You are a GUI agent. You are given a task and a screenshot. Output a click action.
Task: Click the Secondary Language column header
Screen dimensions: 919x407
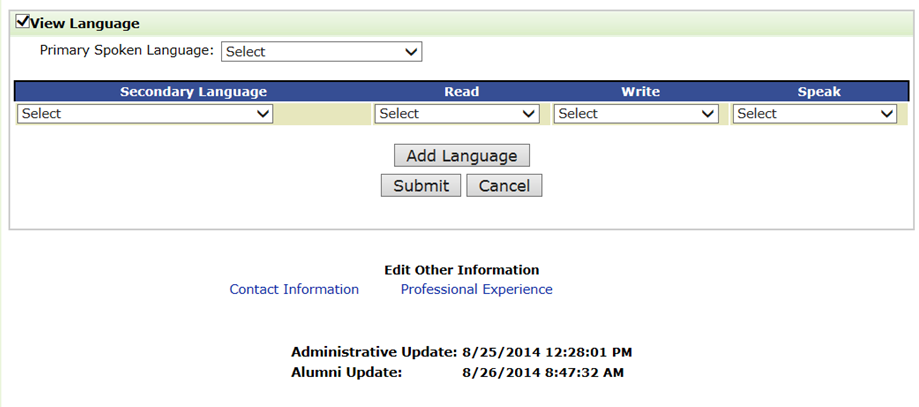click(193, 92)
